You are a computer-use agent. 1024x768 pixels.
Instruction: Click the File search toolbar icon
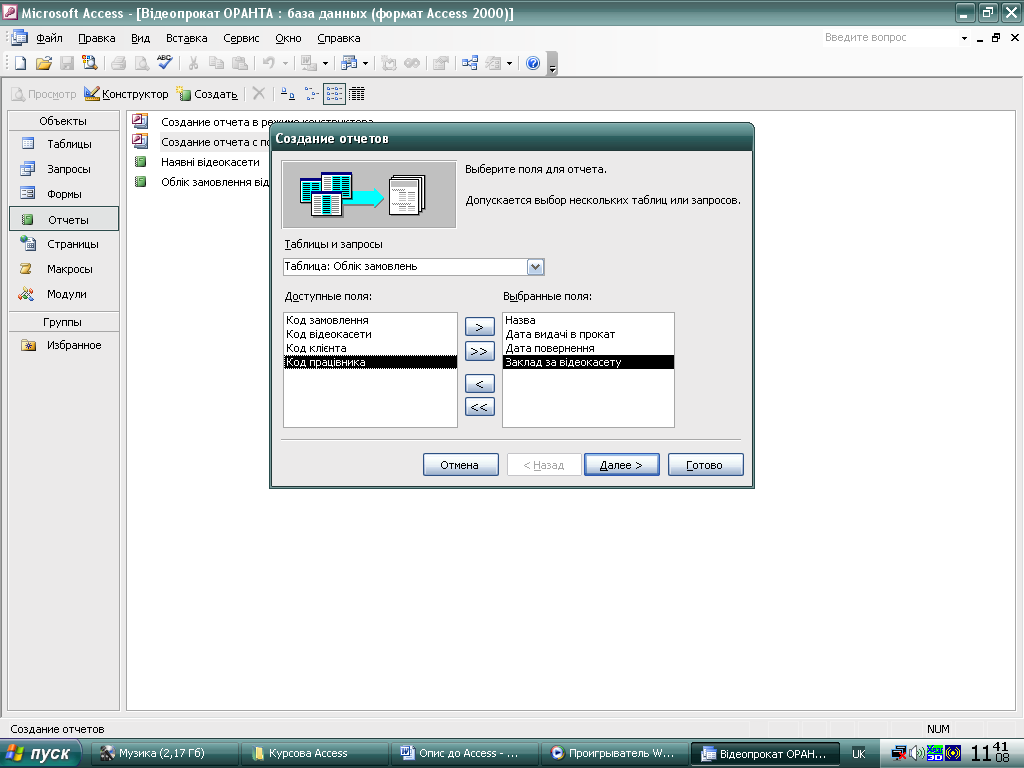(89, 63)
